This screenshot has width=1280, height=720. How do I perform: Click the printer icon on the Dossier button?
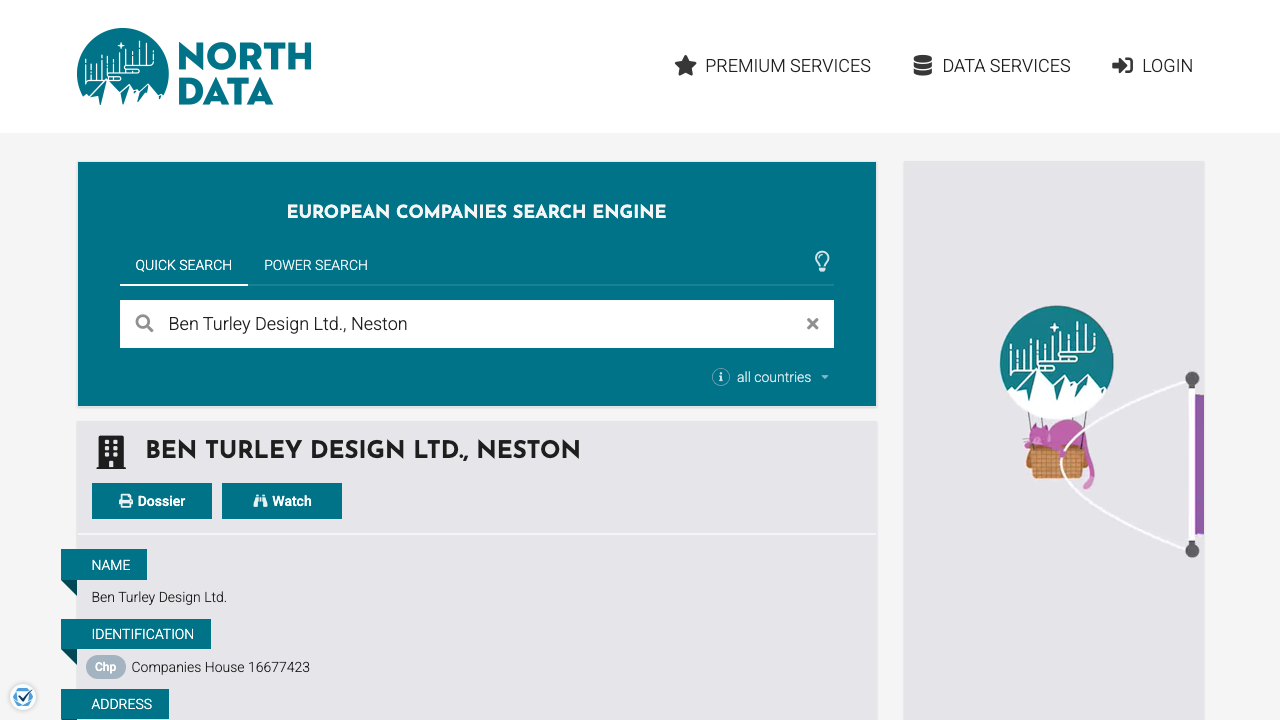point(126,500)
